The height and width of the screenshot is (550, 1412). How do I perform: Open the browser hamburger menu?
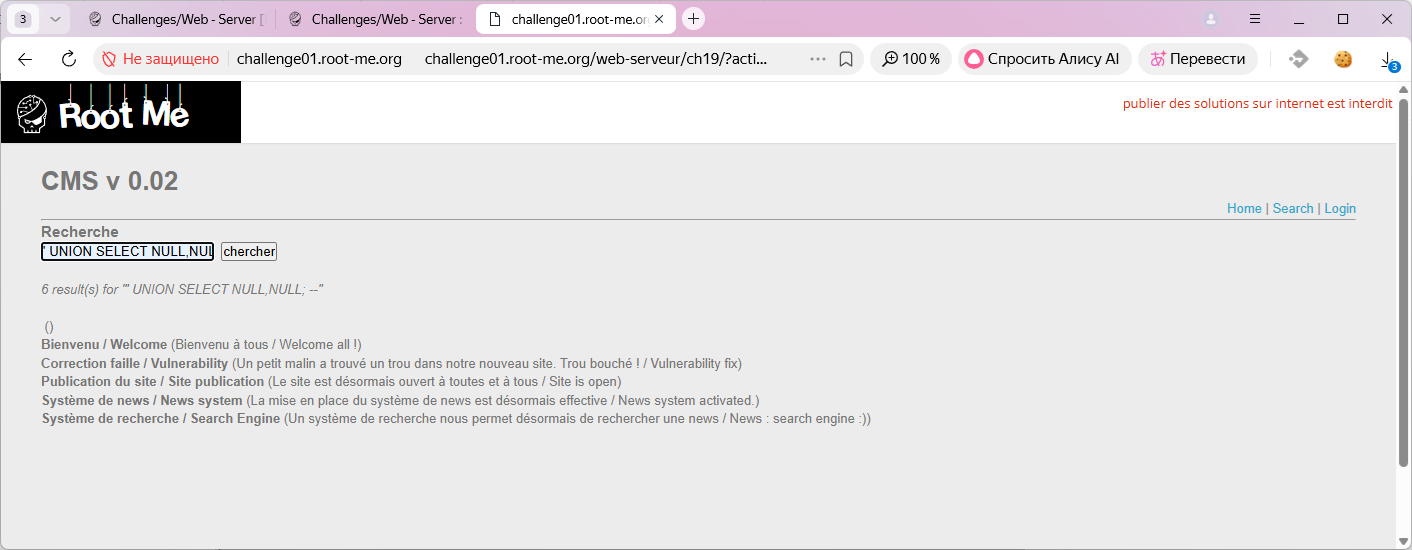pyautogui.click(x=1255, y=19)
